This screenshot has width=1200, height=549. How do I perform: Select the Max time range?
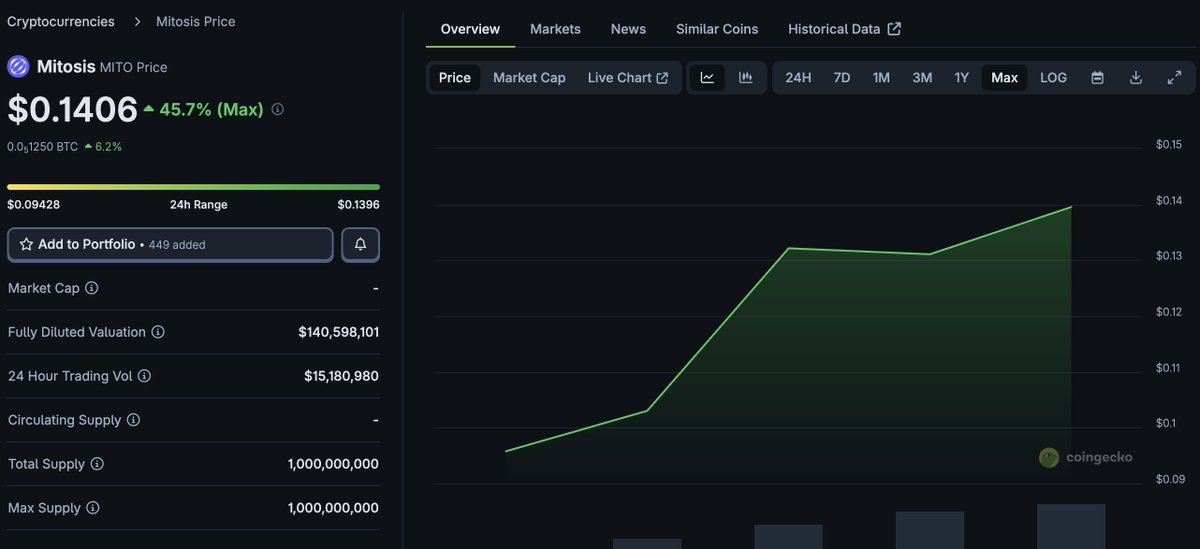1005,77
